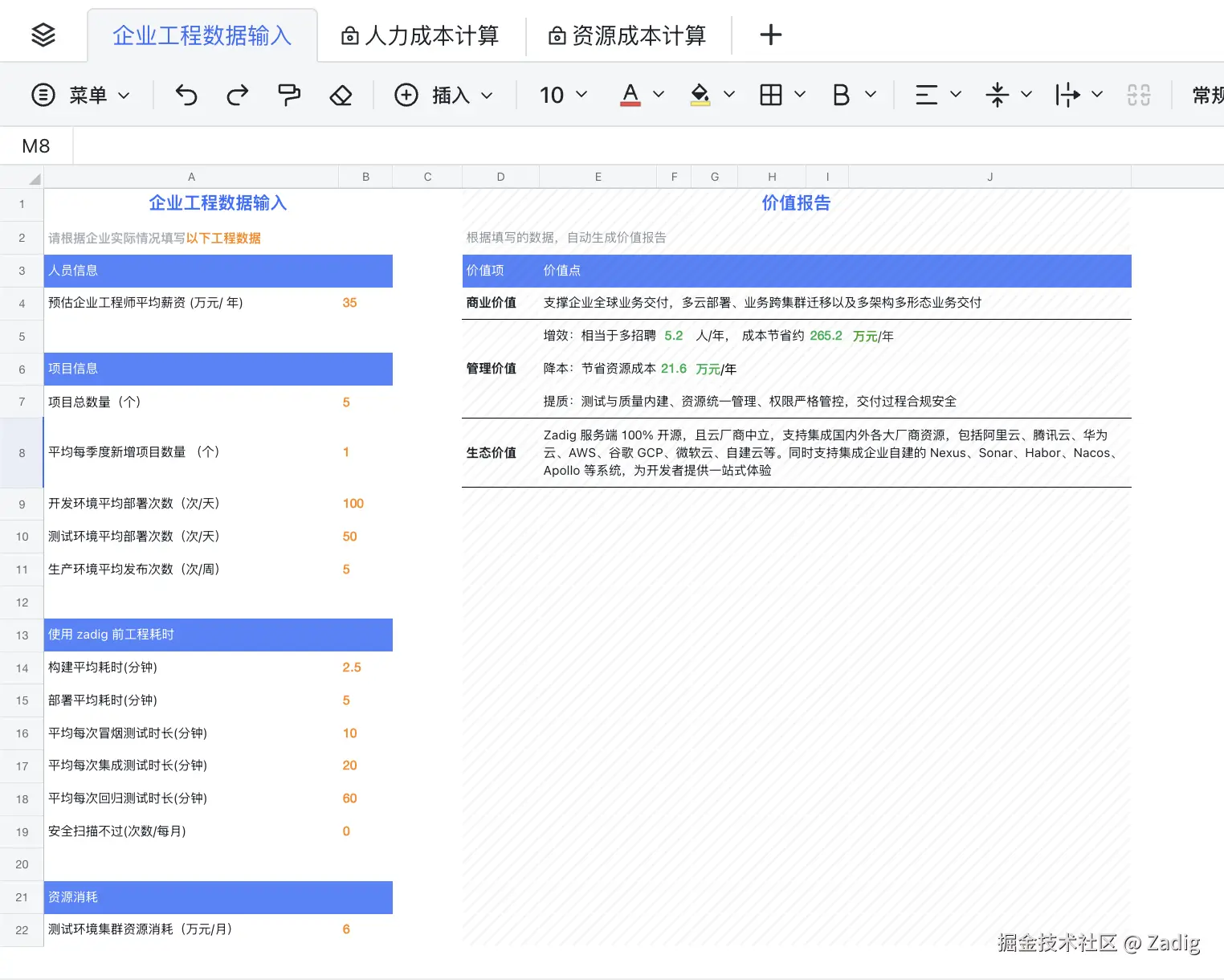Click the fill color bucket icon
The width and height of the screenshot is (1224, 980).
click(700, 95)
